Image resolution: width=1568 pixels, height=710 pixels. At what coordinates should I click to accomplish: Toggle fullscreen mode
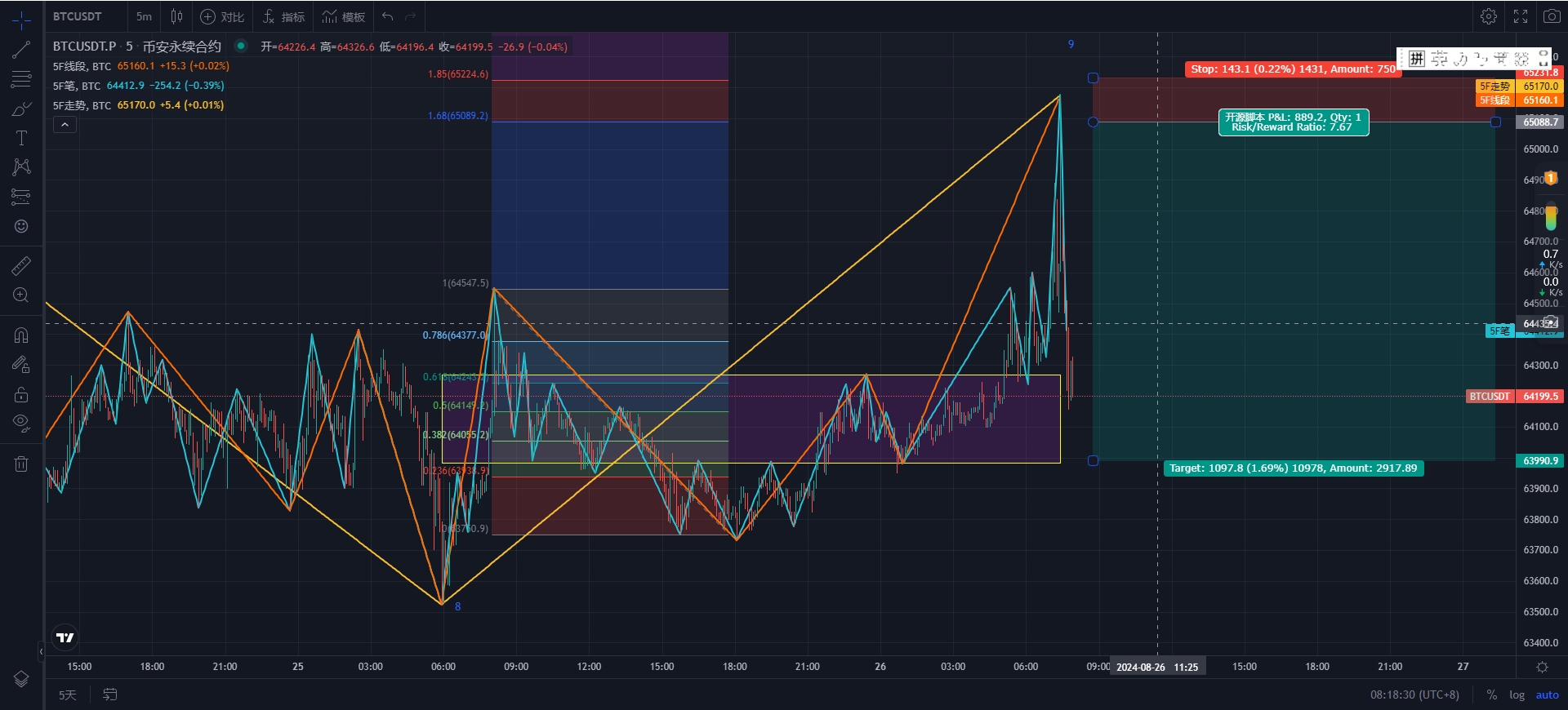[x=1521, y=16]
